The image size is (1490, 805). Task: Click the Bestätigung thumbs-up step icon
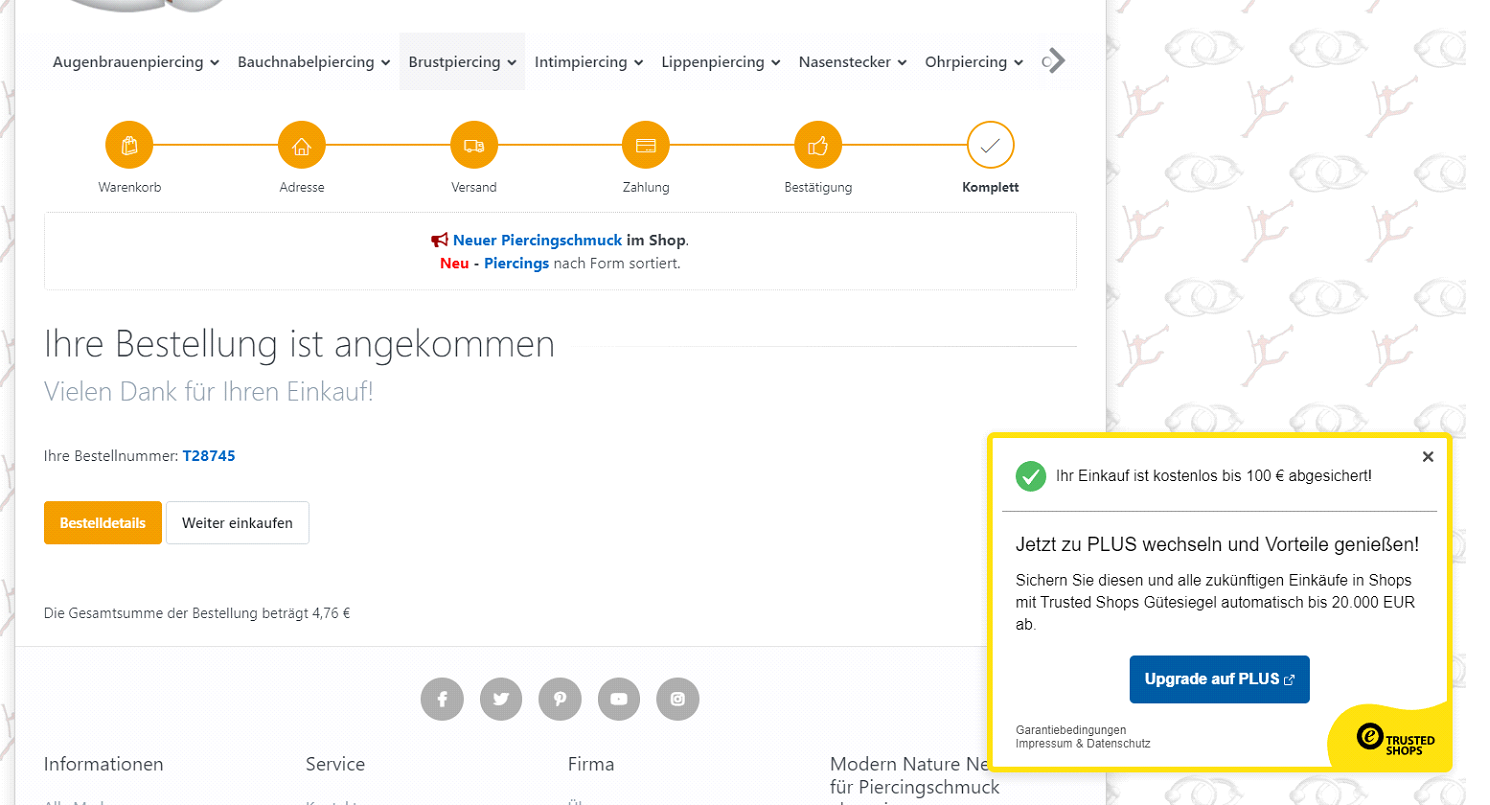tap(818, 146)
